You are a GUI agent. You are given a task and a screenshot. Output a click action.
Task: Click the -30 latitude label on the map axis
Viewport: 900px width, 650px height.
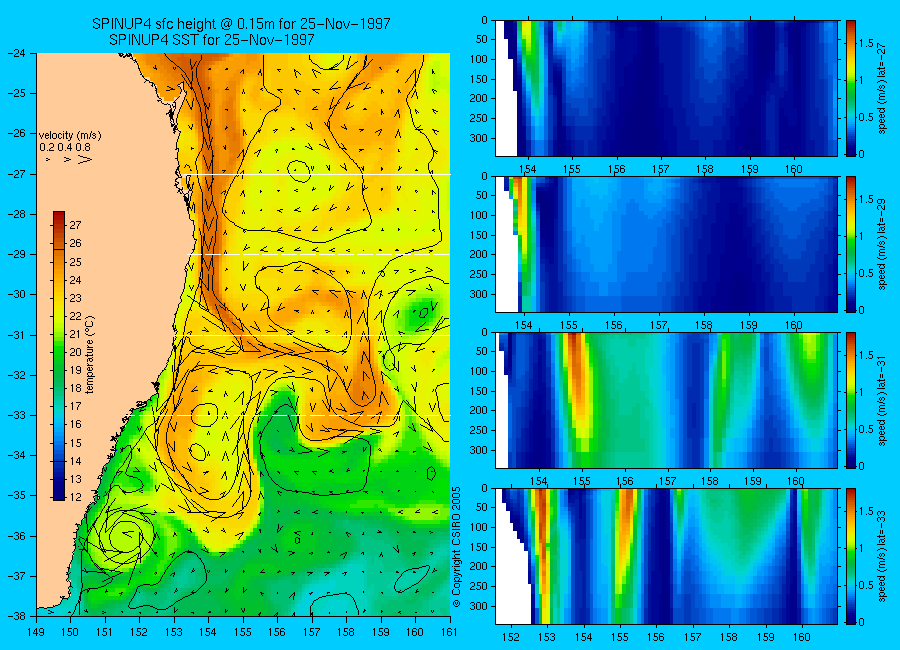[x=17, y=294]
